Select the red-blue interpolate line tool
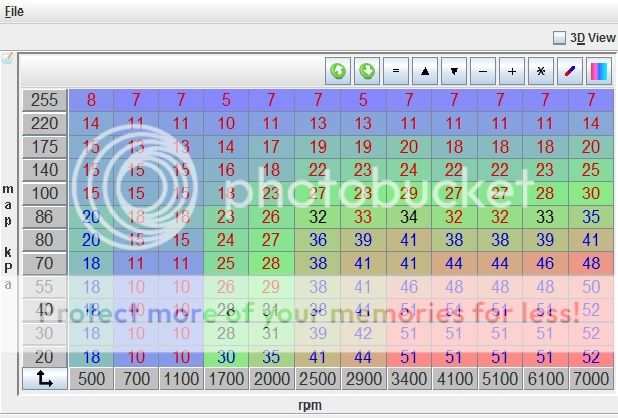This screenshot has height=418, width=618. pos(570,71)
